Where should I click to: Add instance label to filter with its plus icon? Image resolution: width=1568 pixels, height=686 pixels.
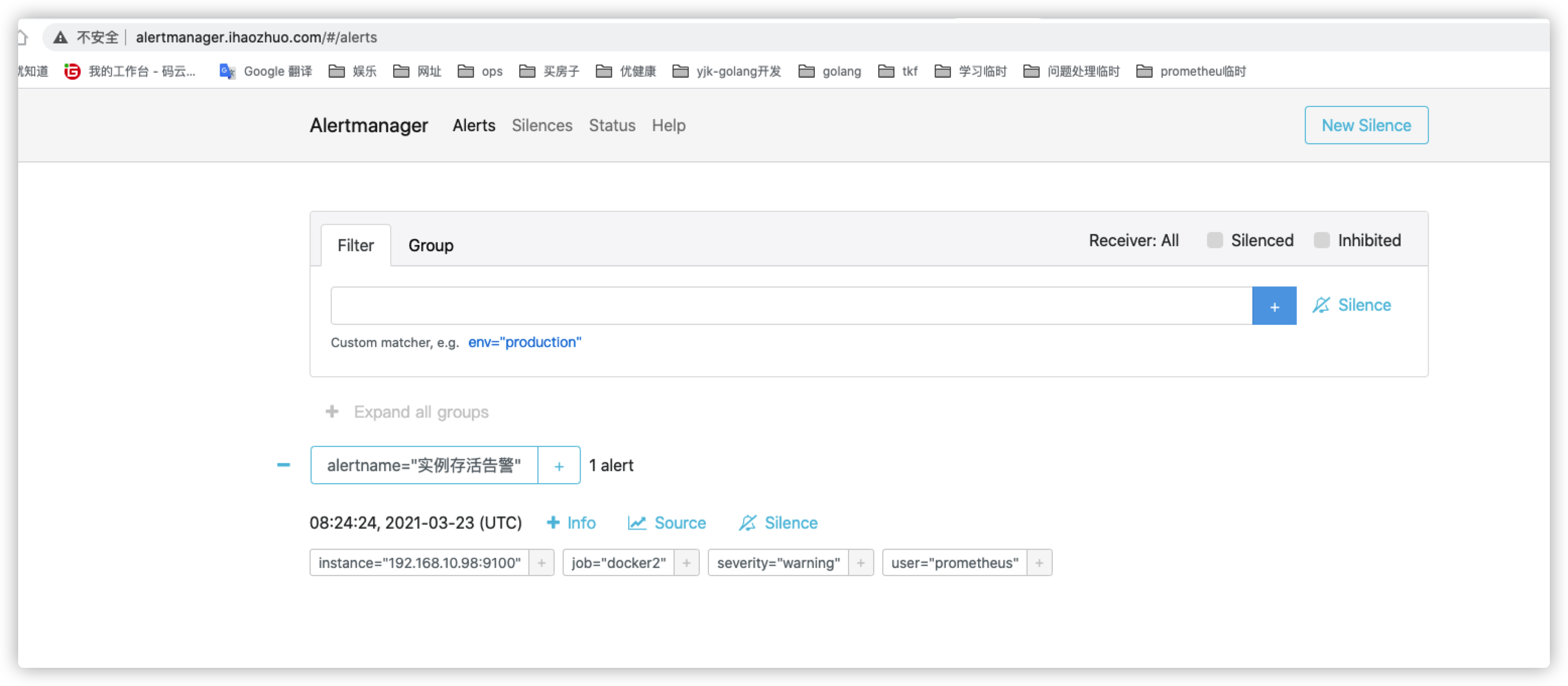(x=541, y=562)
